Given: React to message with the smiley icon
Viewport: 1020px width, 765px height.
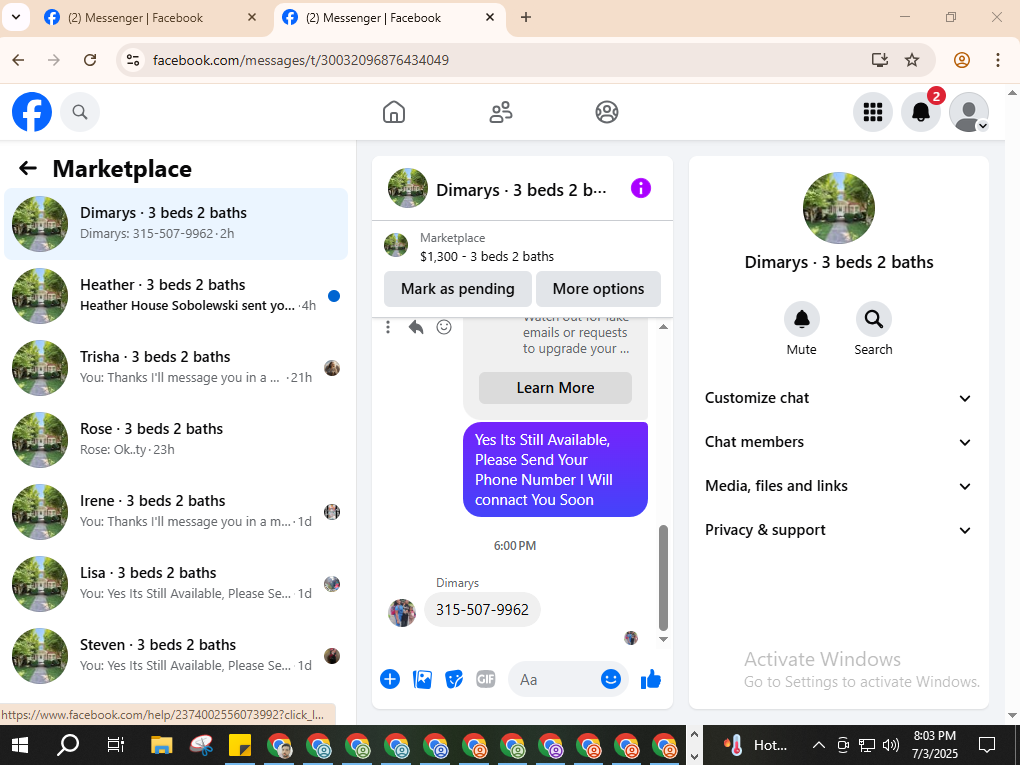Looking at the screenshot, I should (444, 327).
